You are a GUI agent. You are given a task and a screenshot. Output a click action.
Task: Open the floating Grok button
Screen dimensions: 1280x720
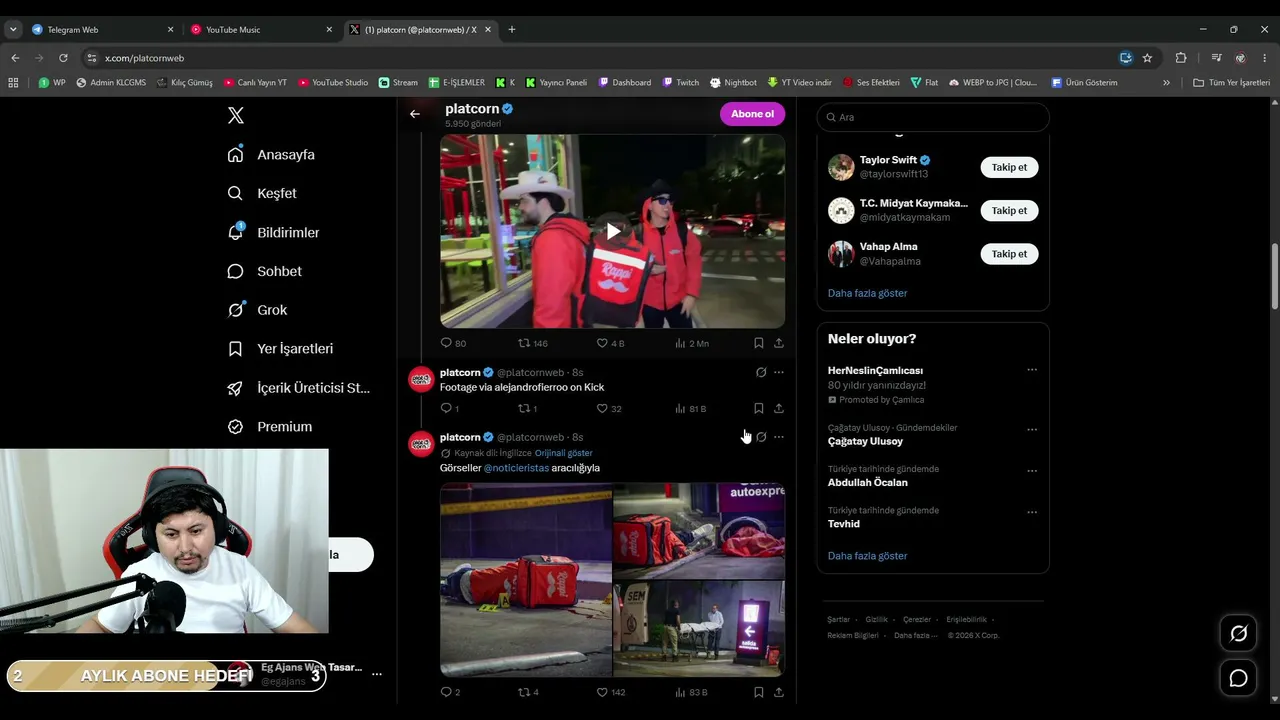[x=1238, y=633]
